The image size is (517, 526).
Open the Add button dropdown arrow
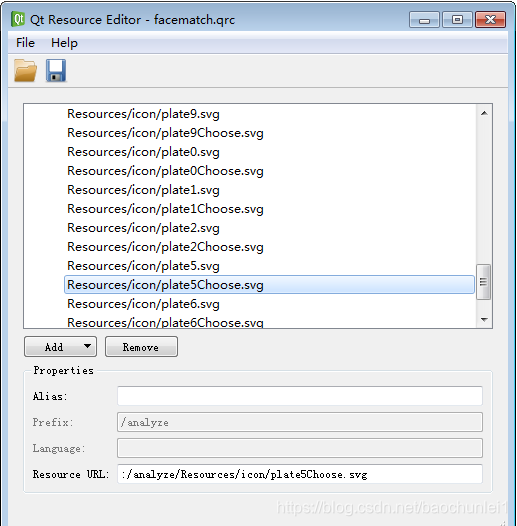click(x=87, y=346)
